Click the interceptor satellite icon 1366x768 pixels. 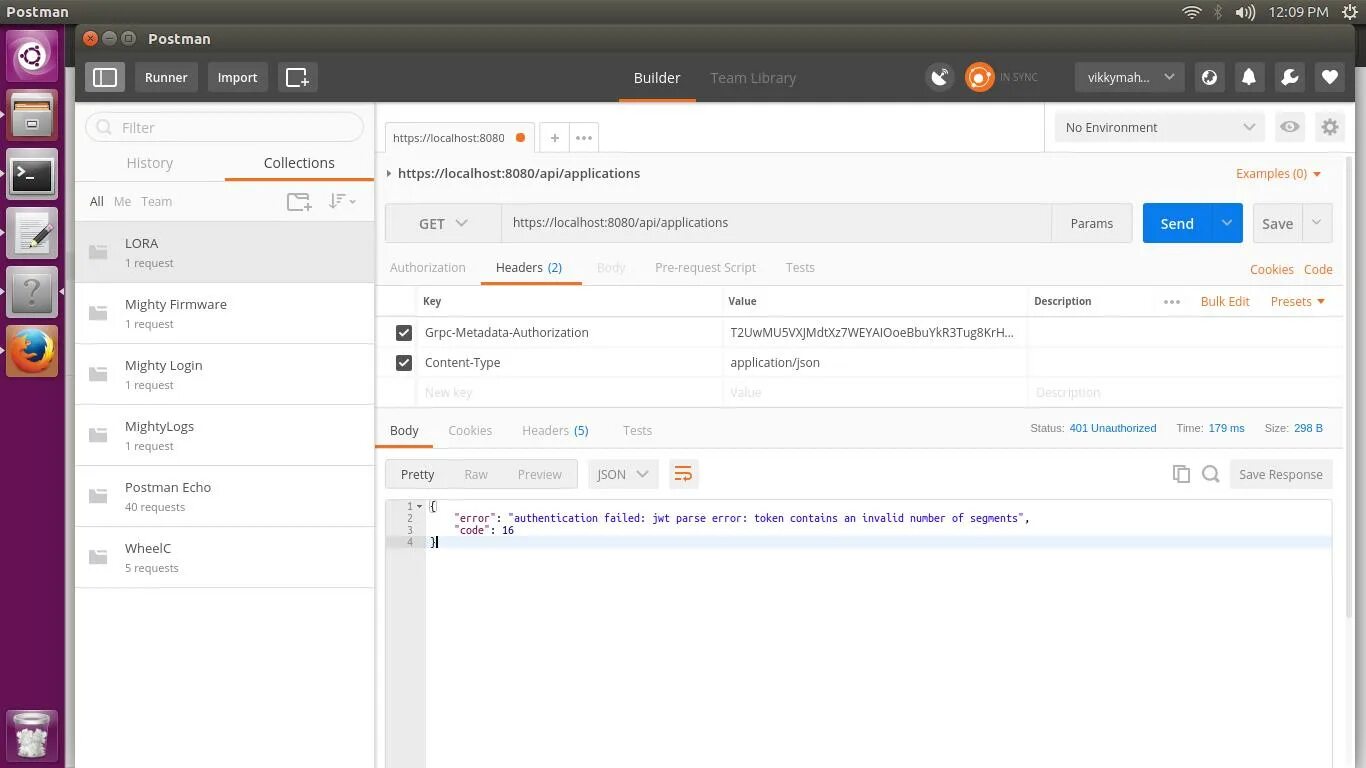point(940,77)
